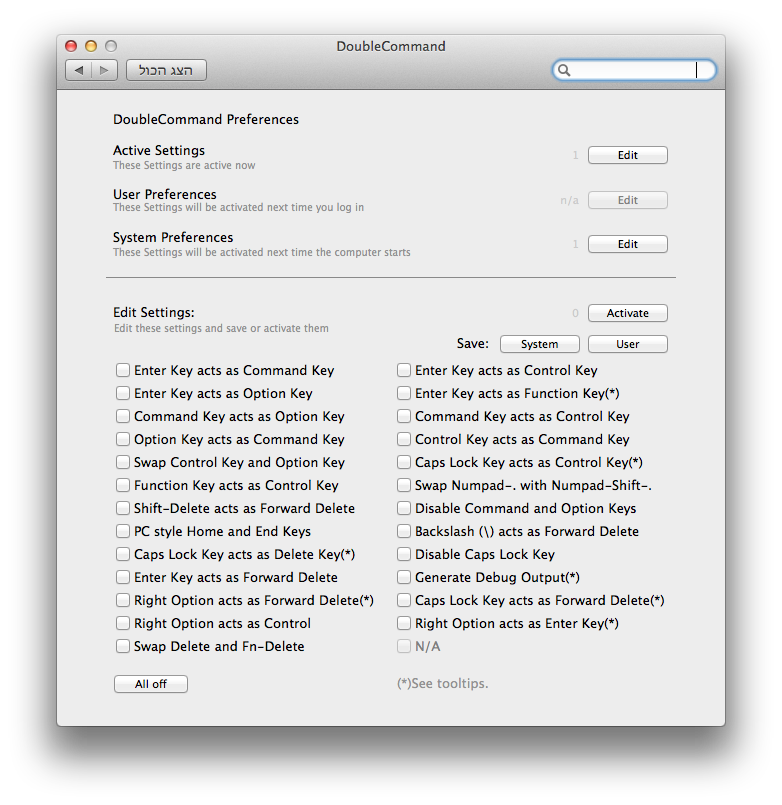Focus the search input field

point(634,70)
